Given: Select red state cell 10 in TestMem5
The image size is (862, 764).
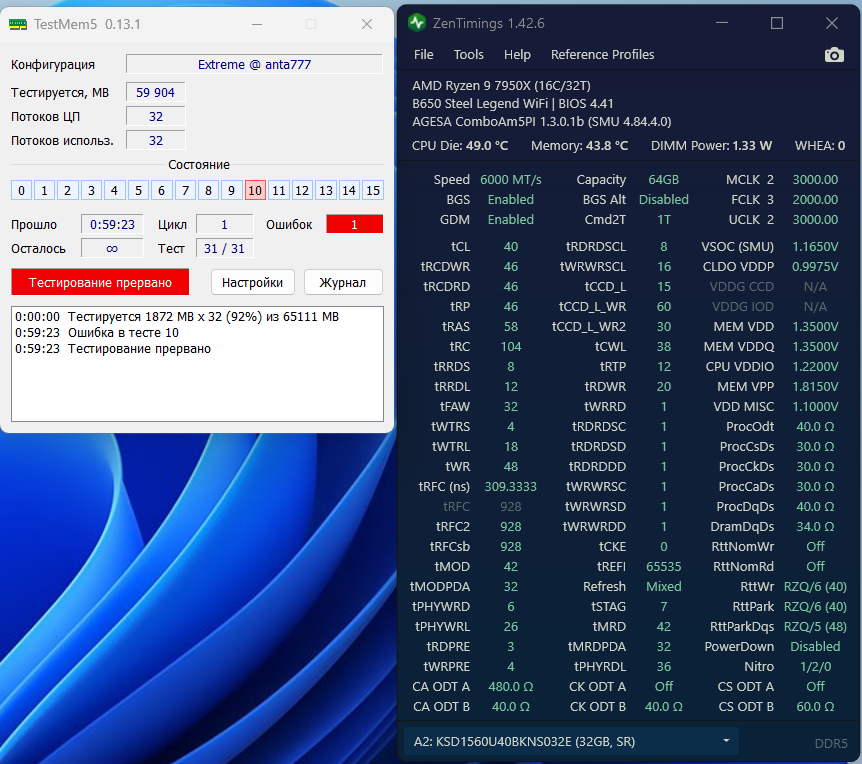Looking at the screenshot, I should [255, 191].
